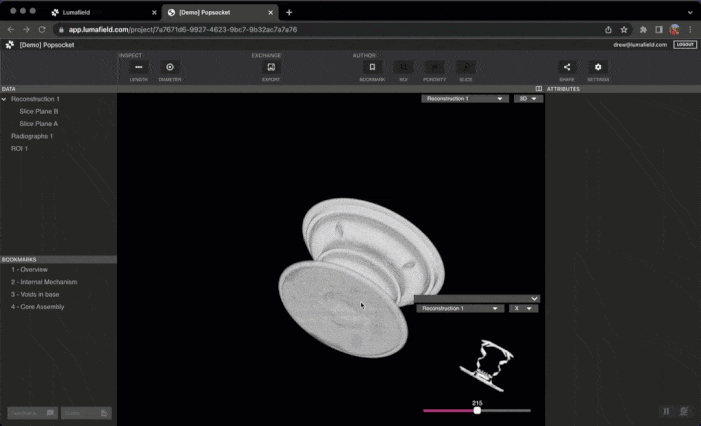This screenshot has width=701, height=426.
Task: Click the browser address bar URL
Action: [182, 30]
